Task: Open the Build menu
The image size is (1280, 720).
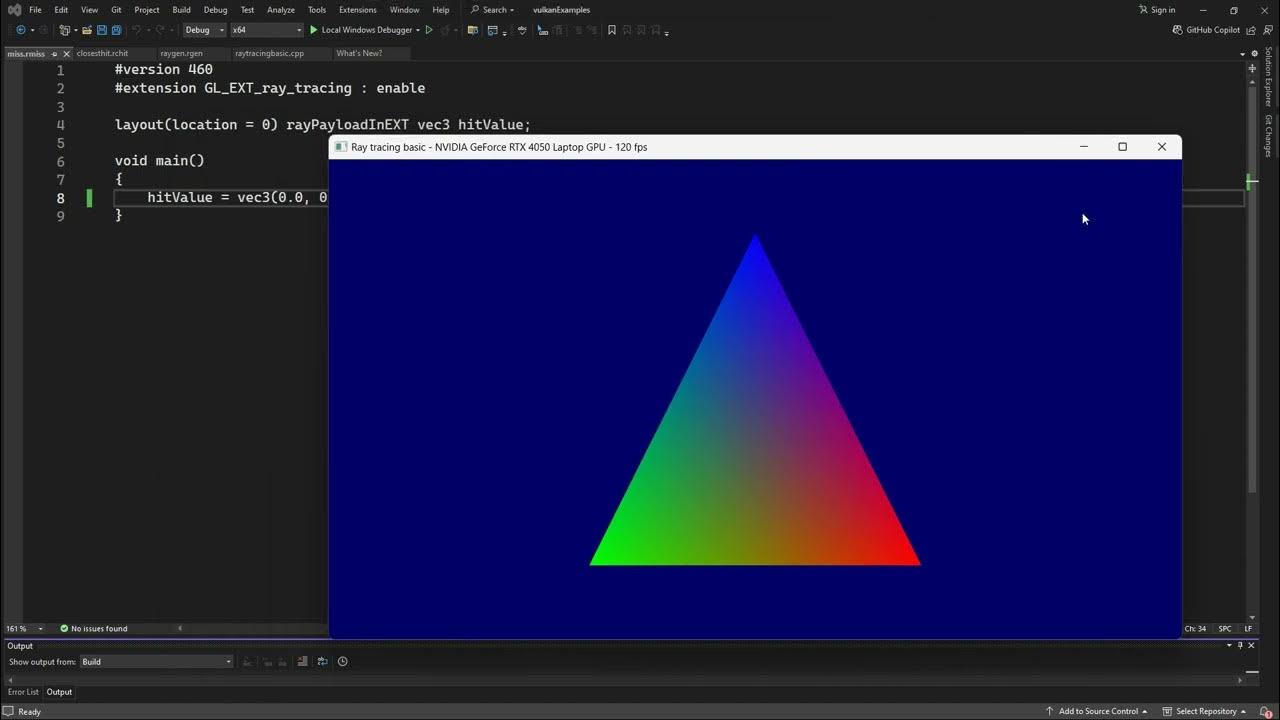Action: [180, 9]
